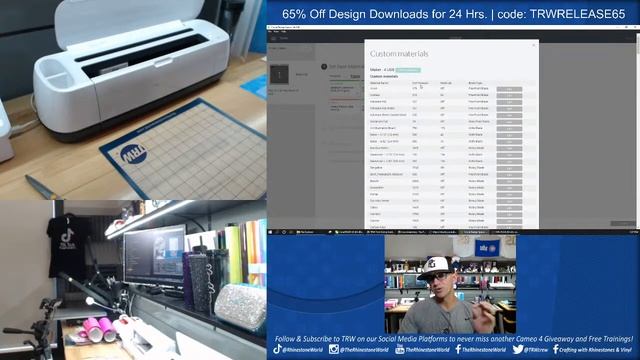The width and height of the screenshot is (640, 360).
Task: Click Edit for the Canvas row
Action: 509,221
